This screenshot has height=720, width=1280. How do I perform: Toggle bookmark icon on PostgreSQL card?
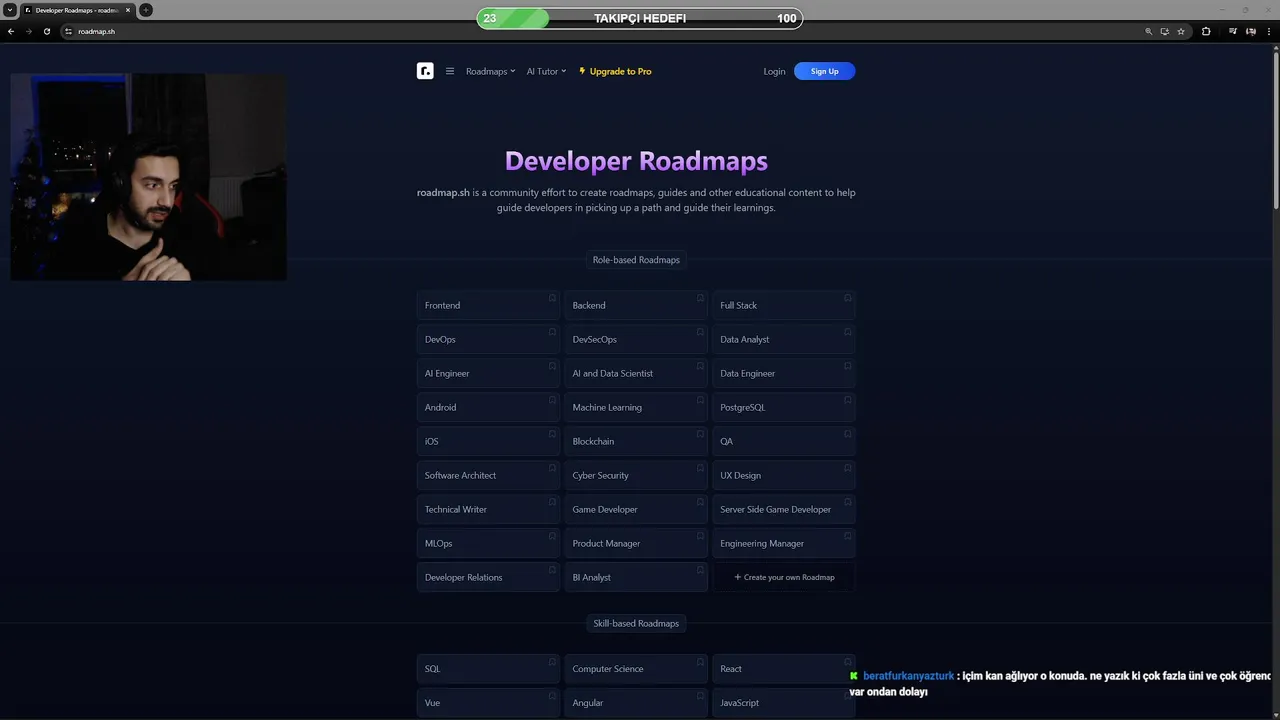click(848, 400)
